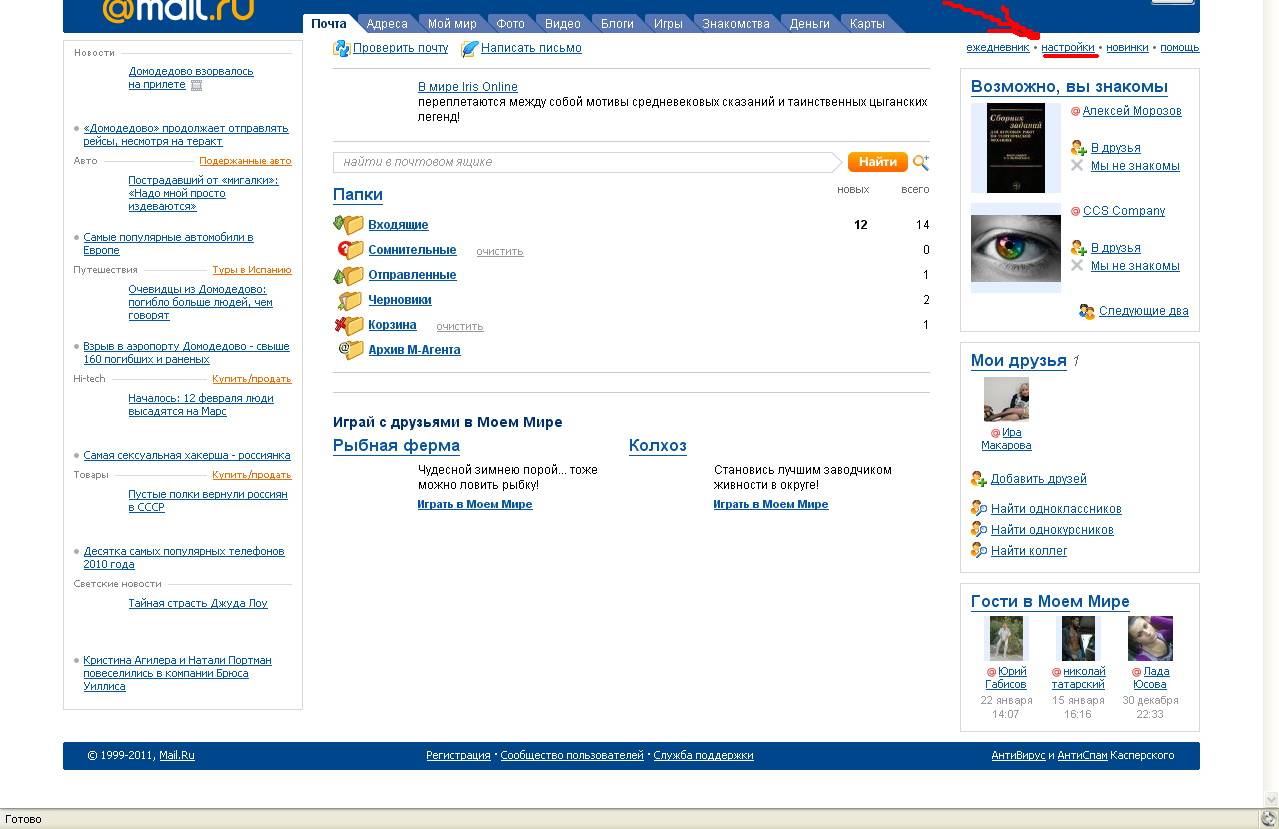1279x829 pixels.
Task: Click the Подержанные авто link
Action: 245,161
